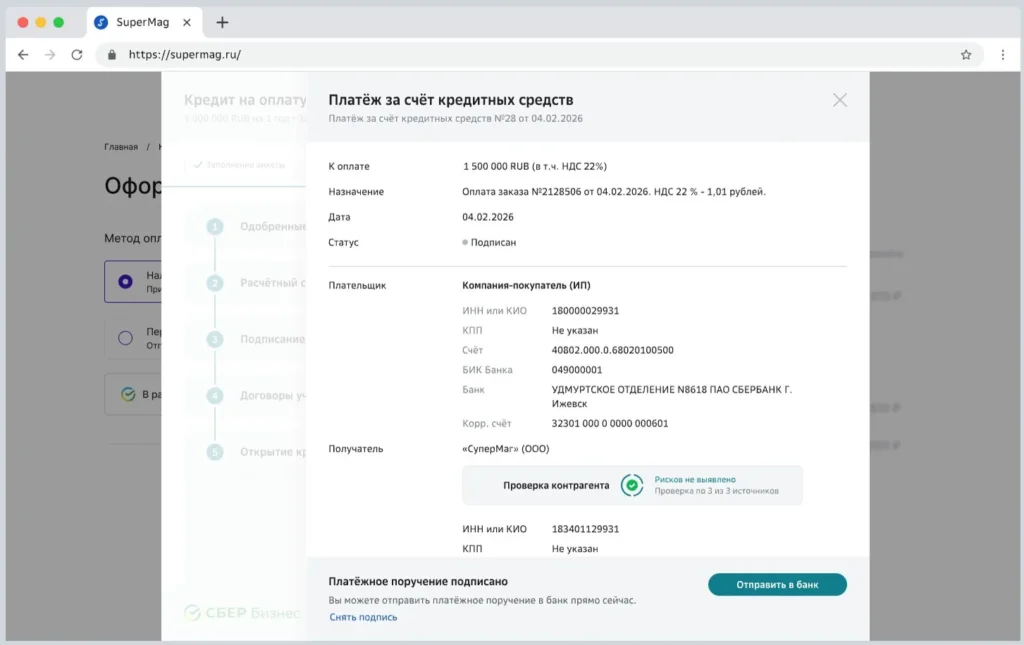The height and width of the screenshot is (645, 1024).
Task: Click the Главная breadcrumb link
Action: 121,147
